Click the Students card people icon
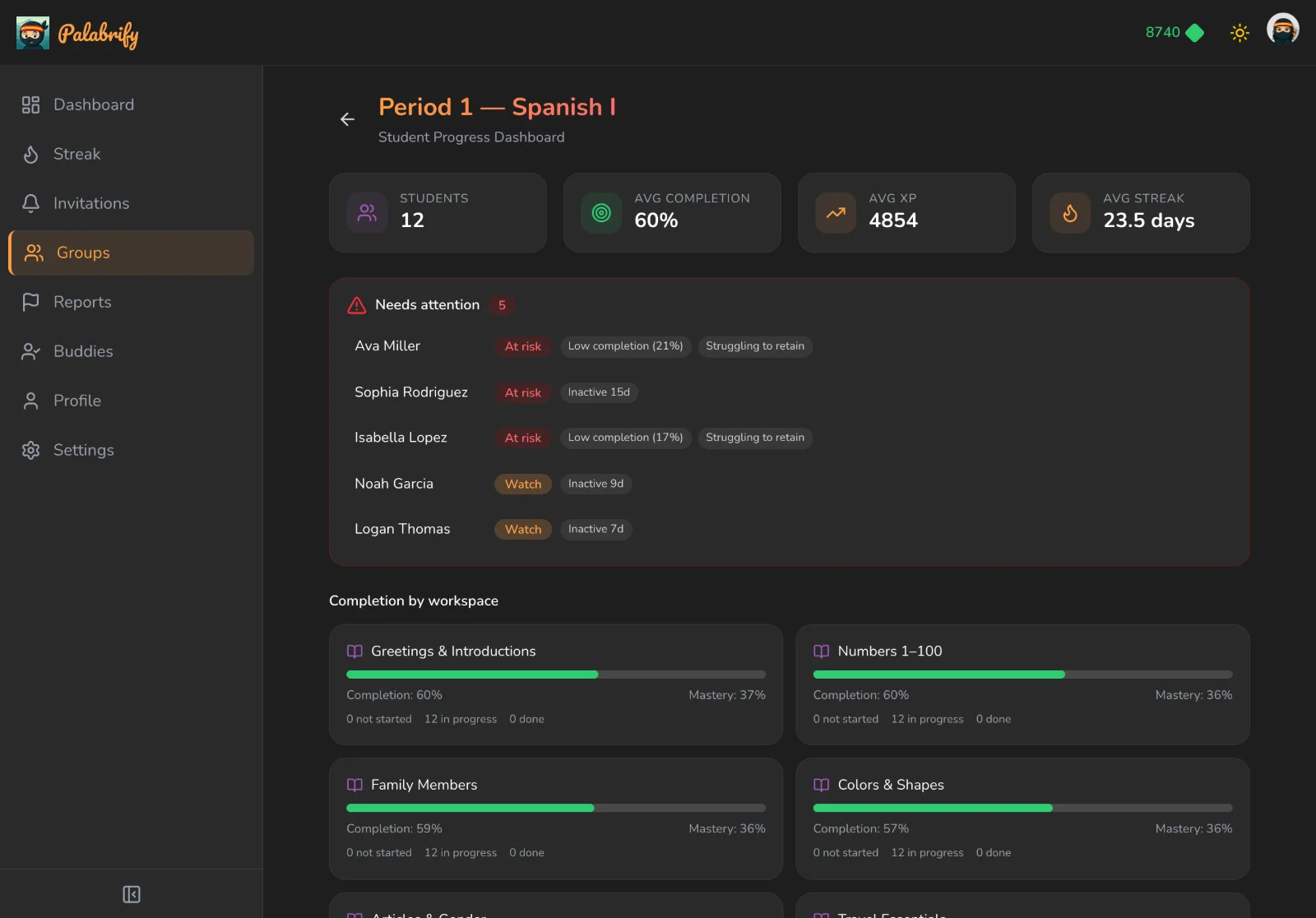The image size is (1316, 918). pyautogui.click(x=367, y=213)
